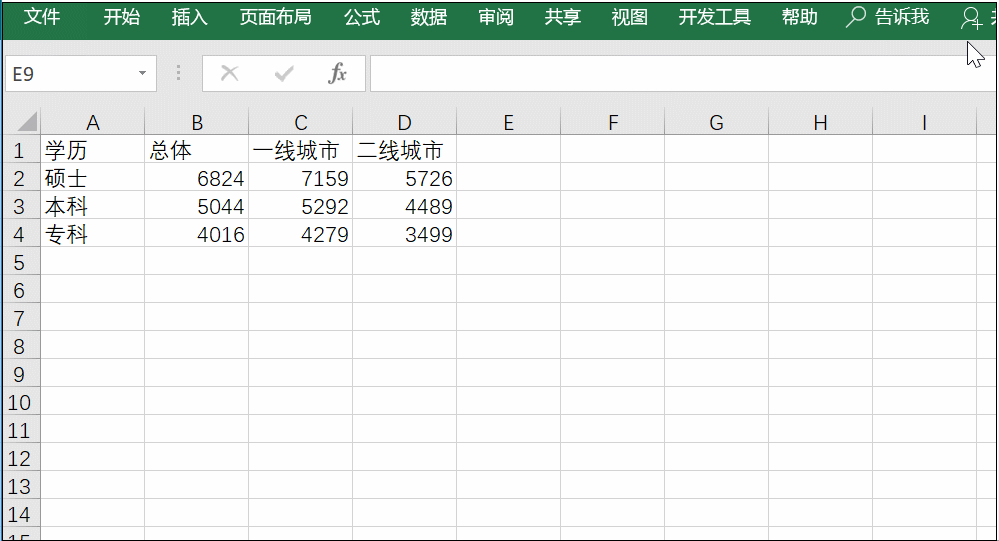Switch to the 视图 tab
The width and height of the screenshot is (999, 541).
[629, 17]
